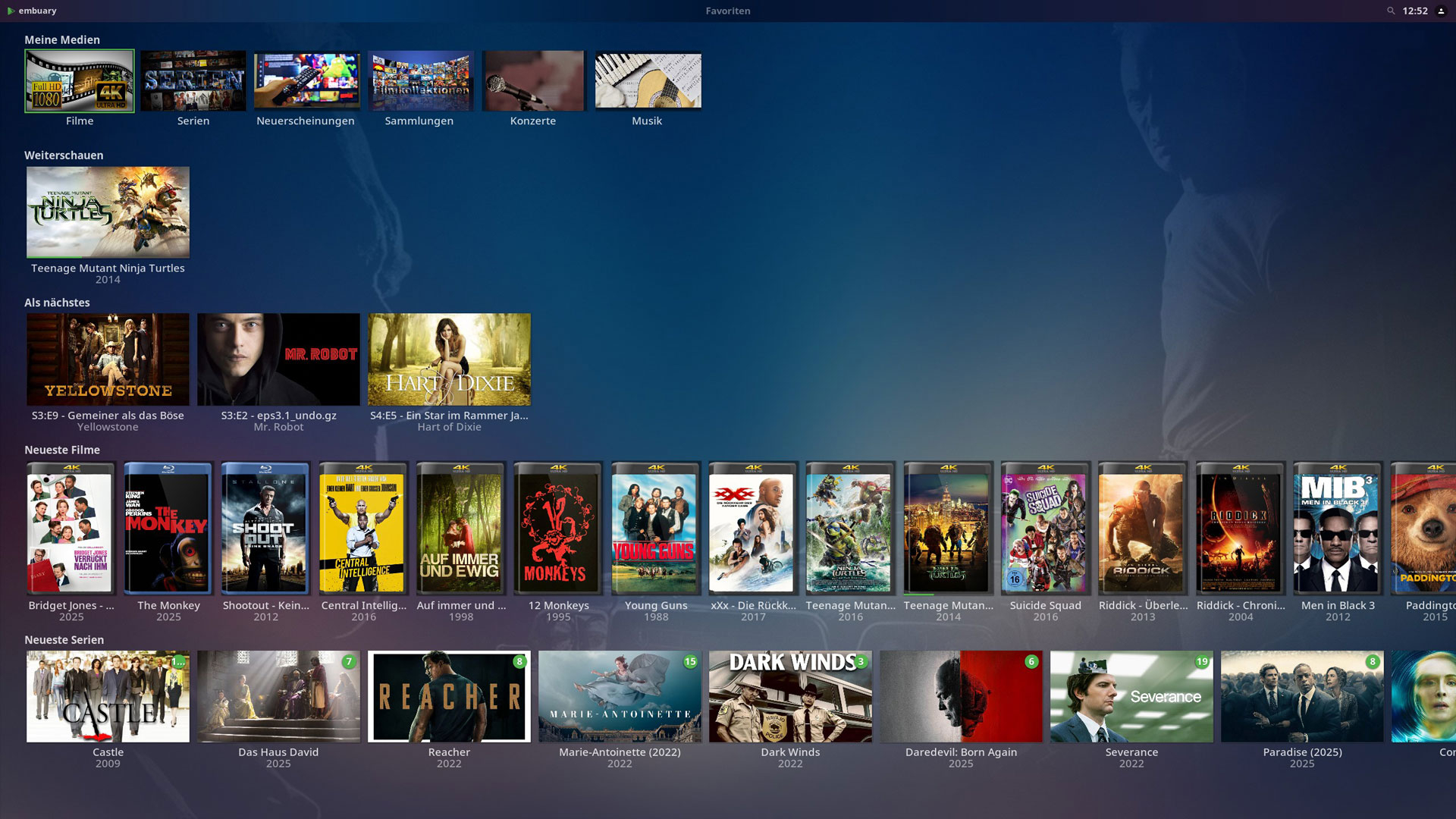Resume Teenage Mutant Ninja Turtles in Weiterschauen
Image resolution: width=1456 pixels, height=819 pixels.
tap(108, 212)
